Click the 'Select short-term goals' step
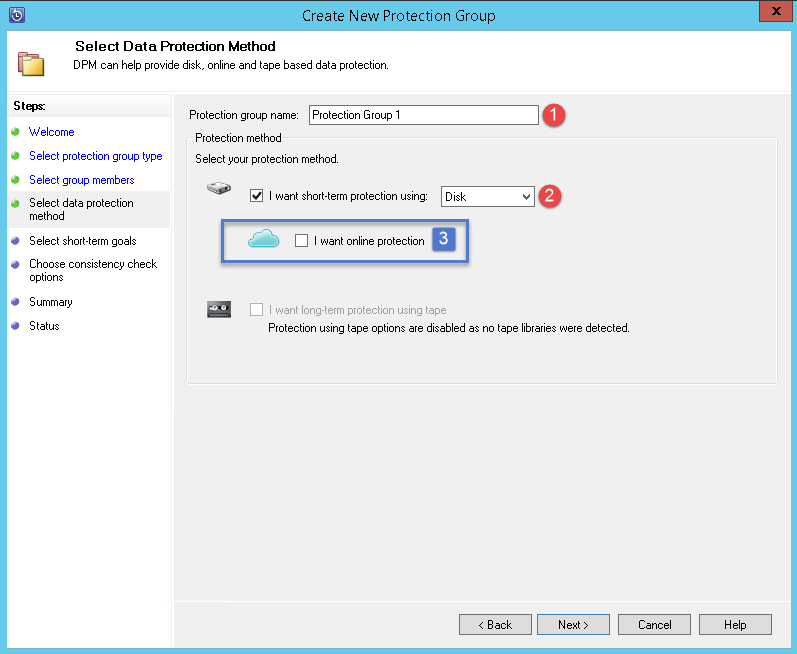Viewport: 797px width, 654px height. point(83,240)
